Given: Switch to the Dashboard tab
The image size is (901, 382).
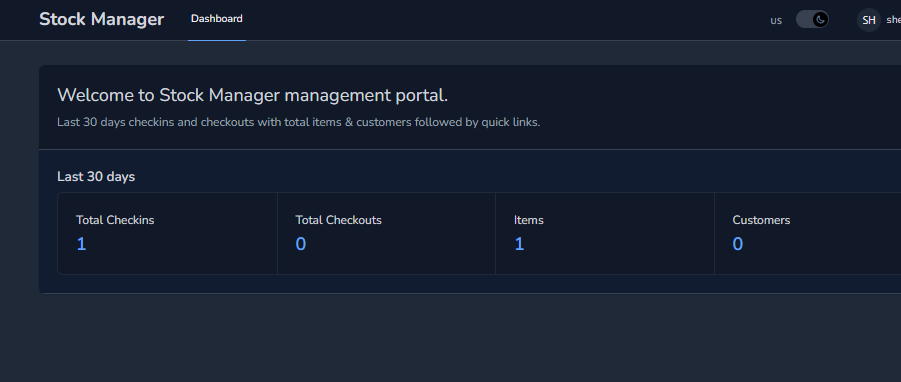Looking at the screenshot, I should 217,19.
